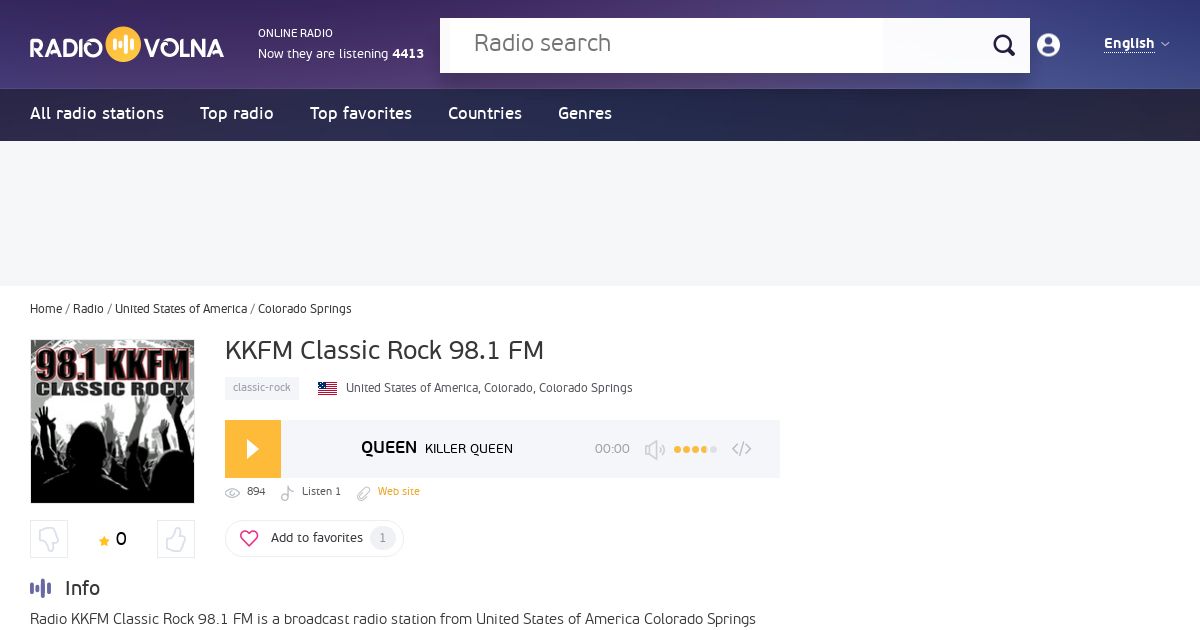Click the United States flag icon

click(327, 389)
